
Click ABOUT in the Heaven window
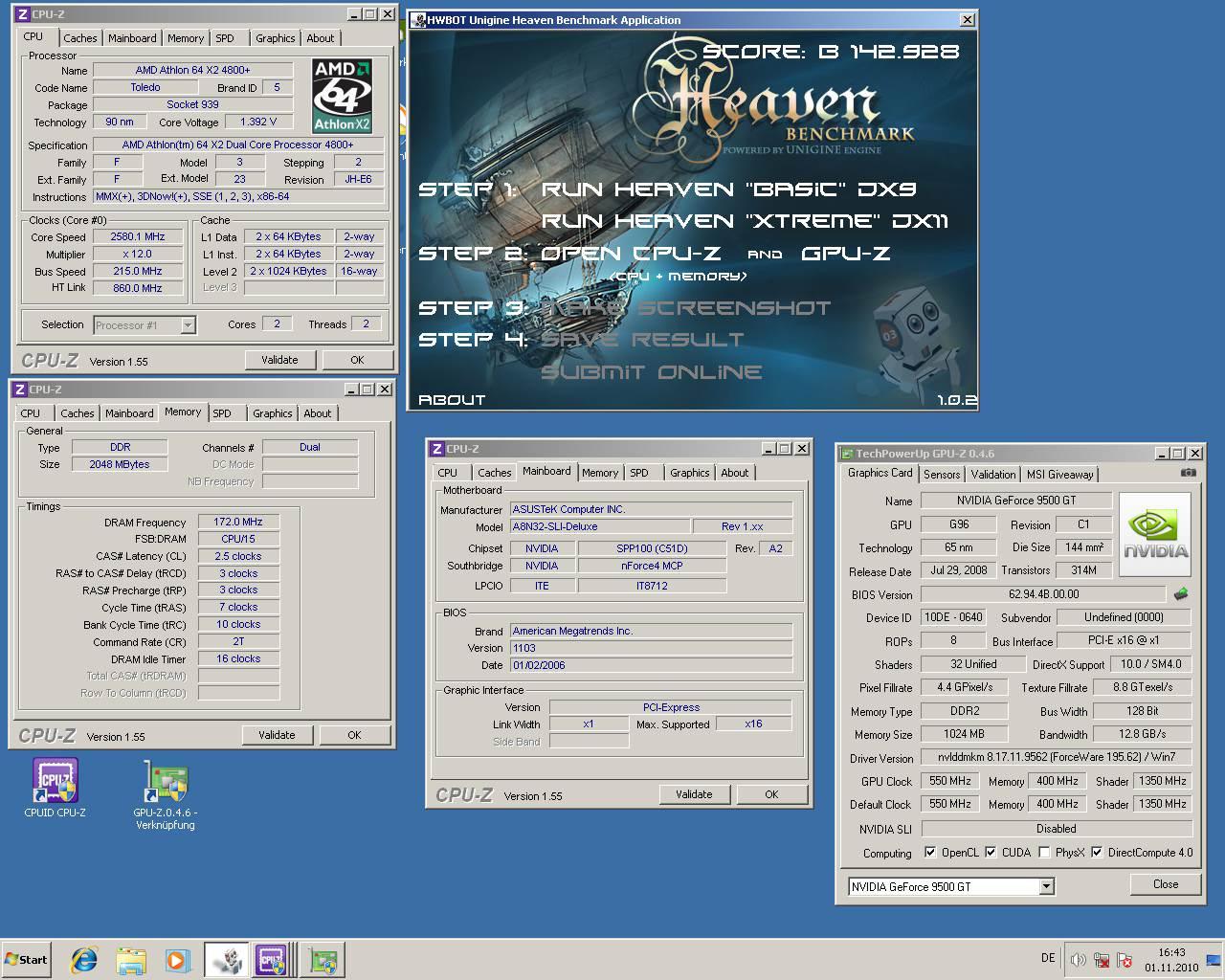coord(452,400)
